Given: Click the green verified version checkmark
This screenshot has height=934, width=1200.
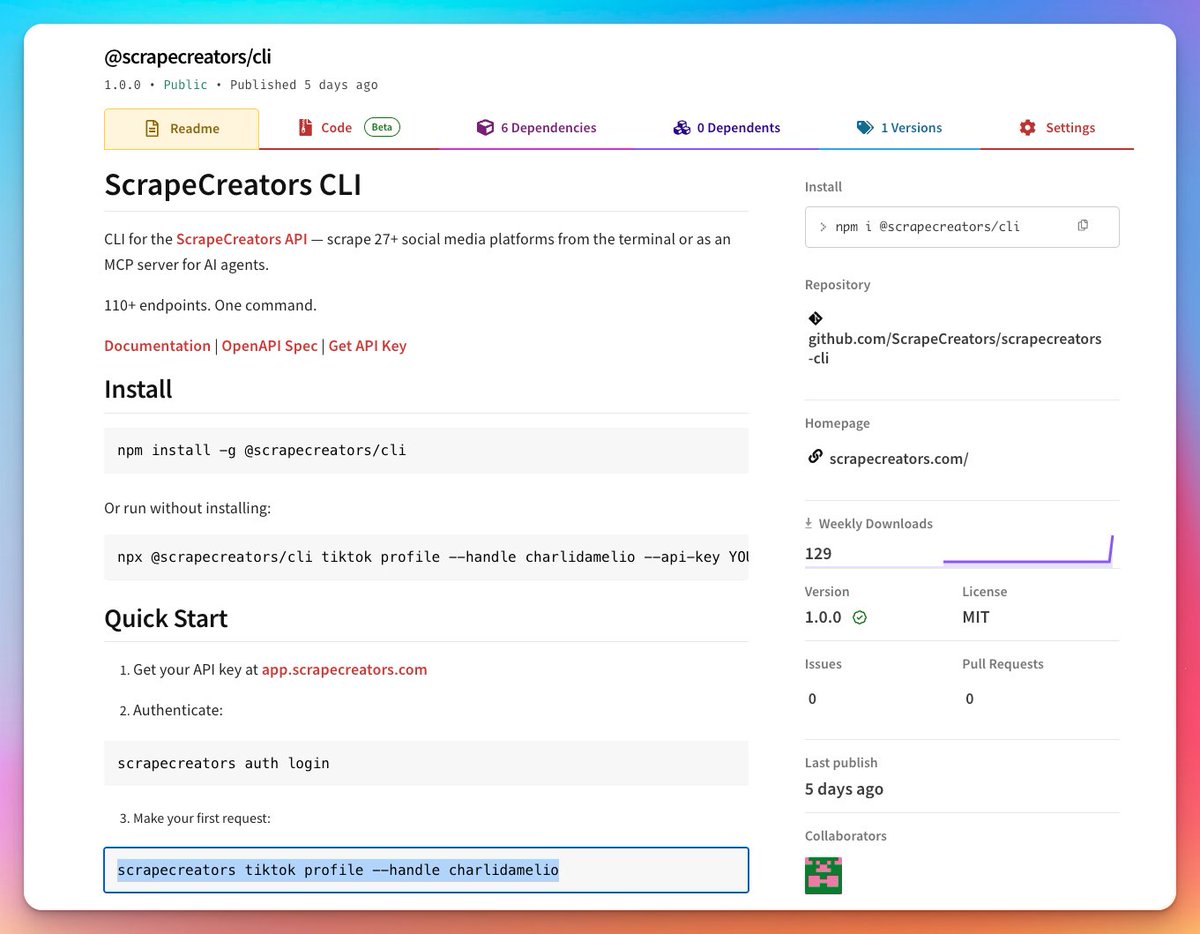Looking at the screenshot, I should click(x=859, y=618).
